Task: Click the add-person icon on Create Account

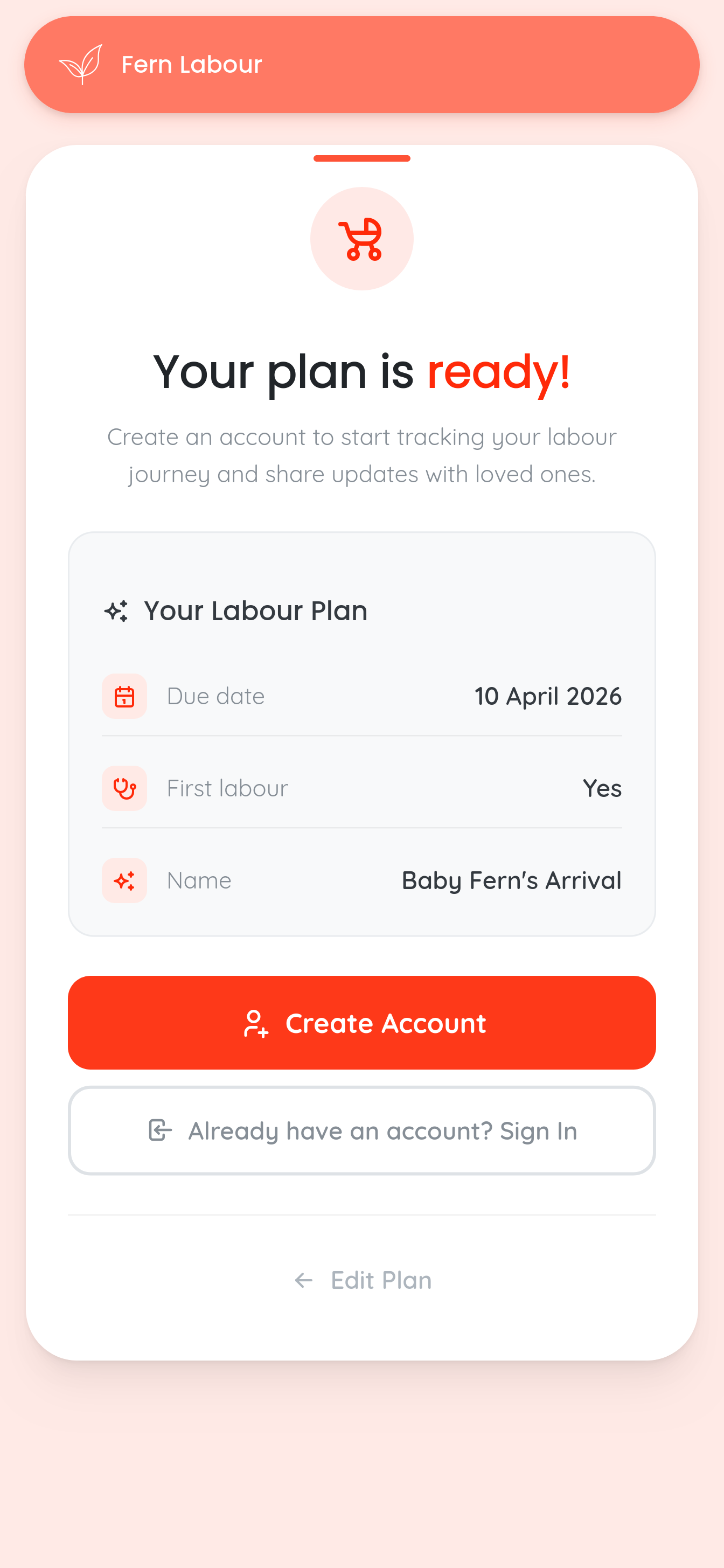Action: (x=255, y=1023)
